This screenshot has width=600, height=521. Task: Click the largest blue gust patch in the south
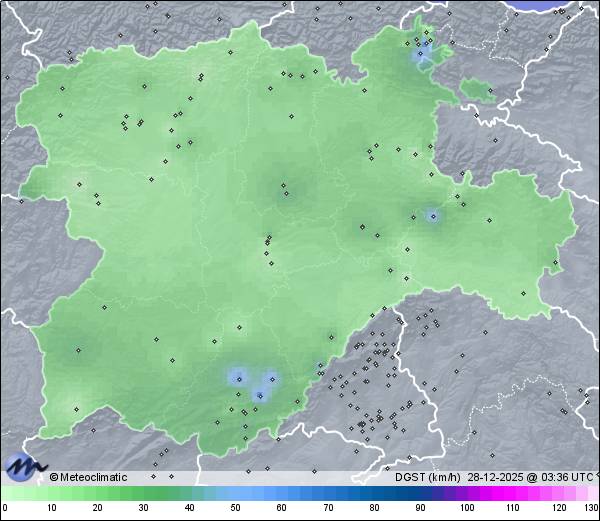[x=238, y=377]
